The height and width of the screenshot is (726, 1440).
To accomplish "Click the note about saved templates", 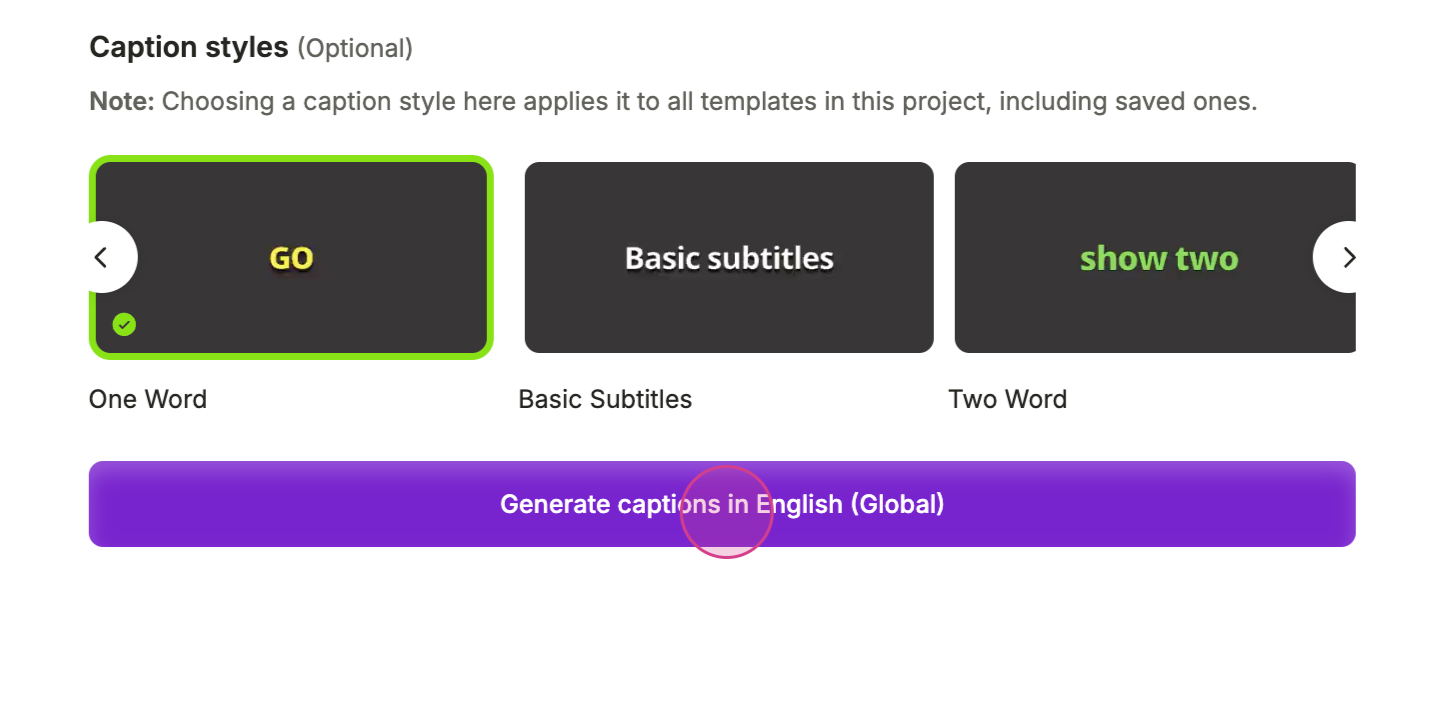I will pos(708,101).
